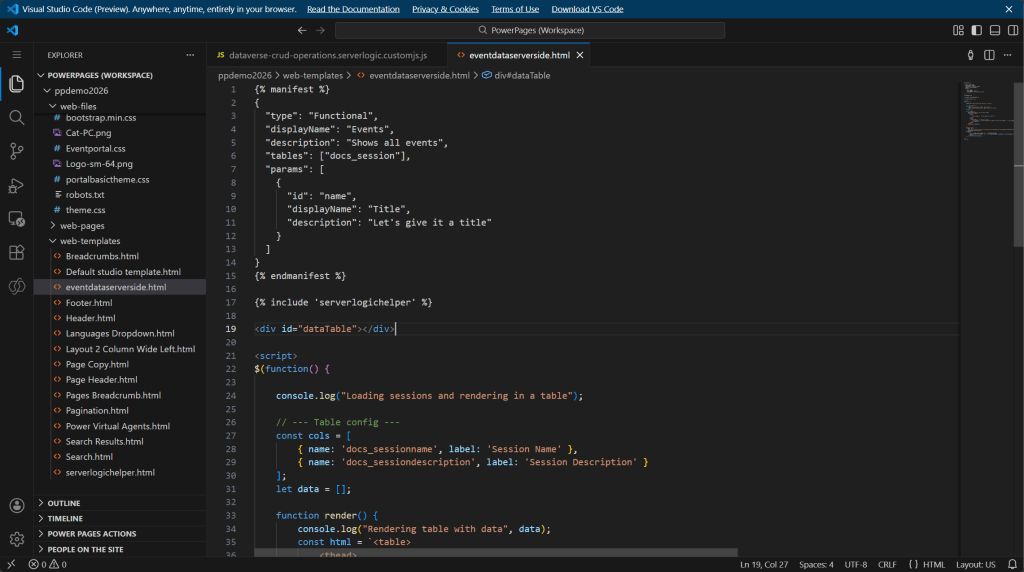Switch to dataverse-crud-operations.serverlogic.customjs.js tab

(327, 55)
